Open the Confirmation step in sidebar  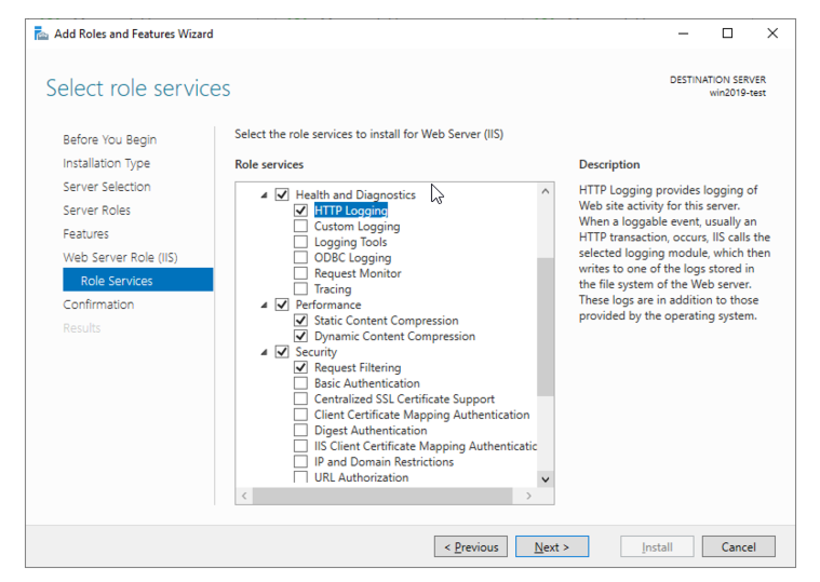[98, 304]
